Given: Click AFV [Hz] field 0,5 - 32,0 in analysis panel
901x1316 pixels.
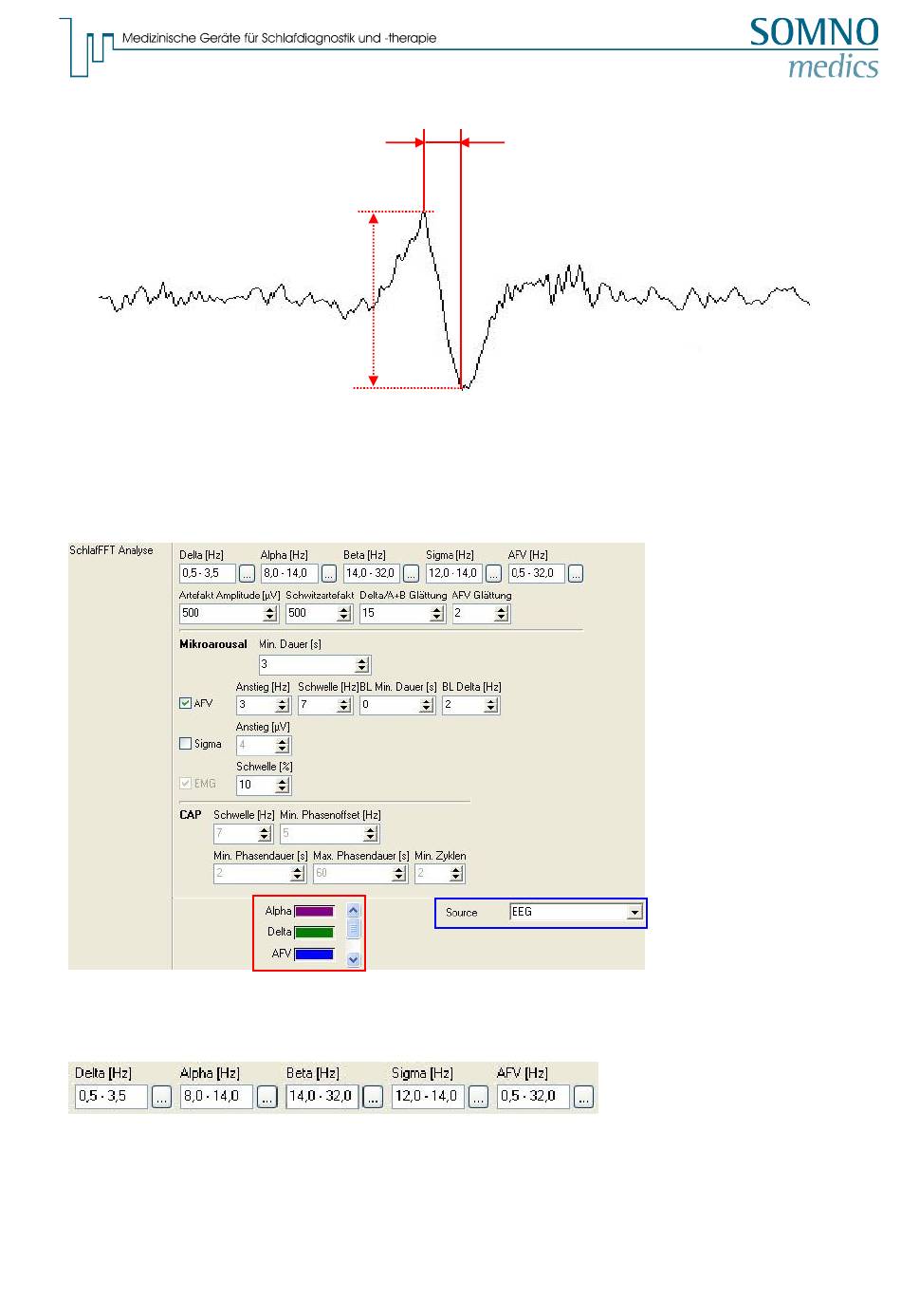Looking at the screenshot, I should 537,573.
